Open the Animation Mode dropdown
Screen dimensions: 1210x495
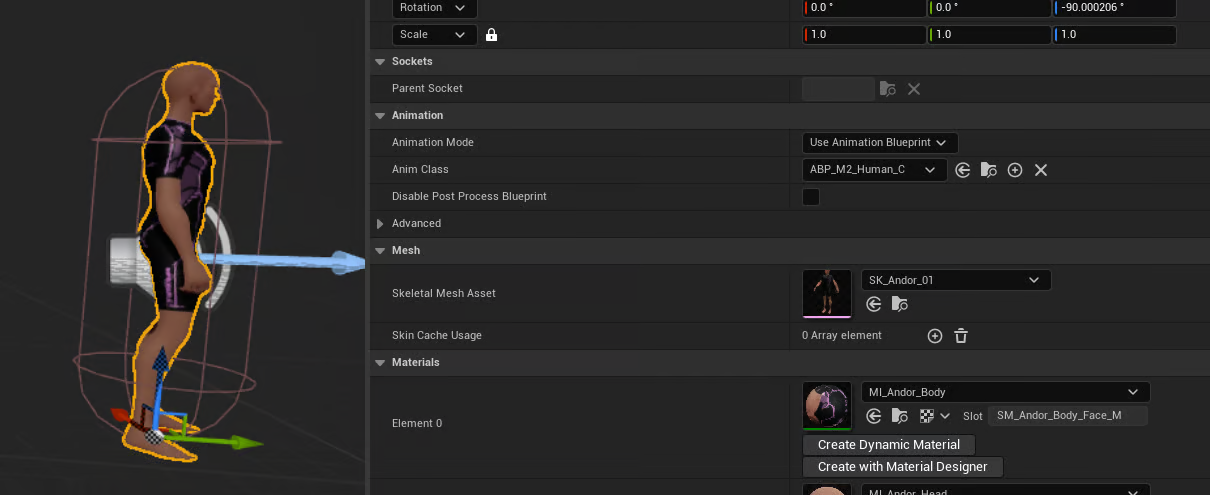point(880,143)
